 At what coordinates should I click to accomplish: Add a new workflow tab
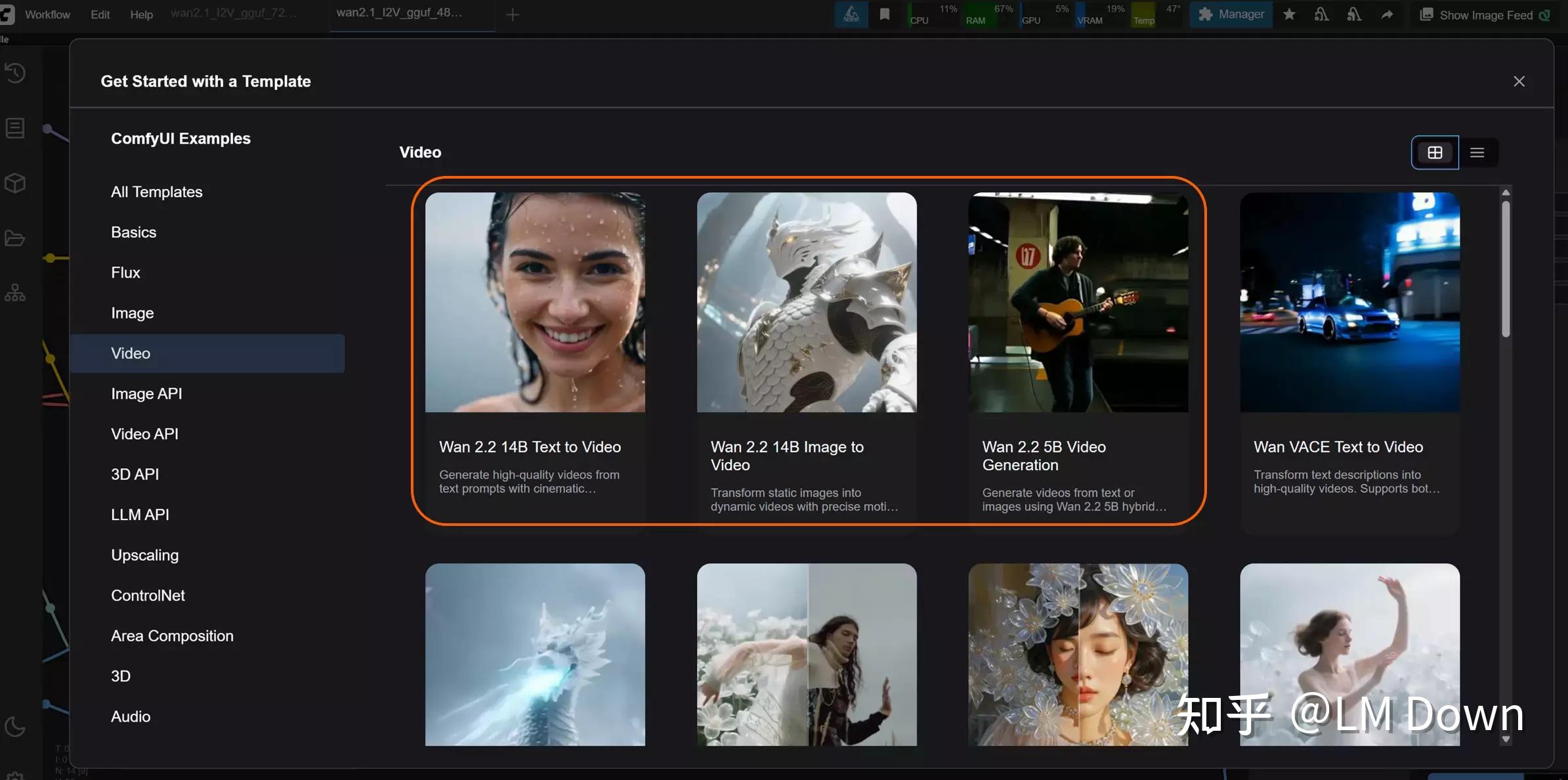pos(513,14)
